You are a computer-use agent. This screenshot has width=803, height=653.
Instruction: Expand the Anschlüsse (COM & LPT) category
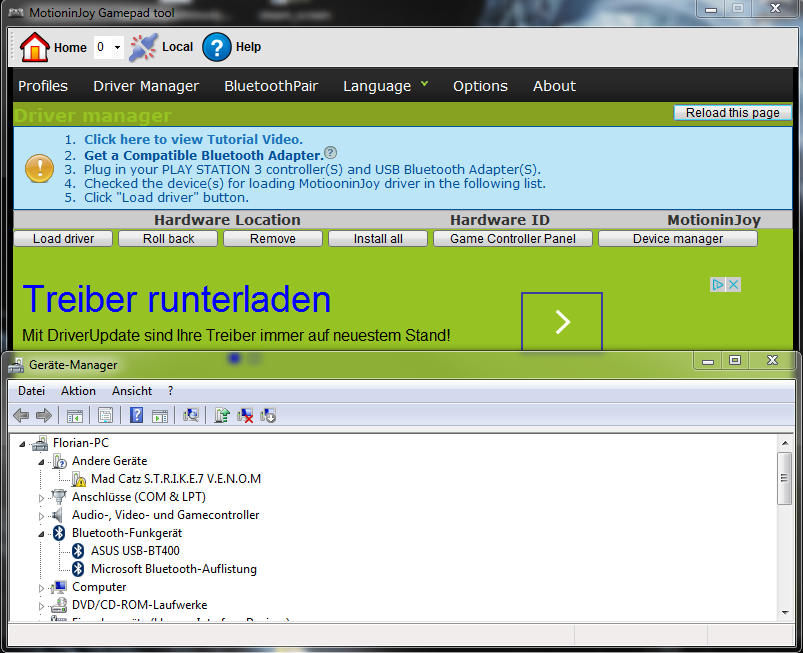(x=41, y=497)
